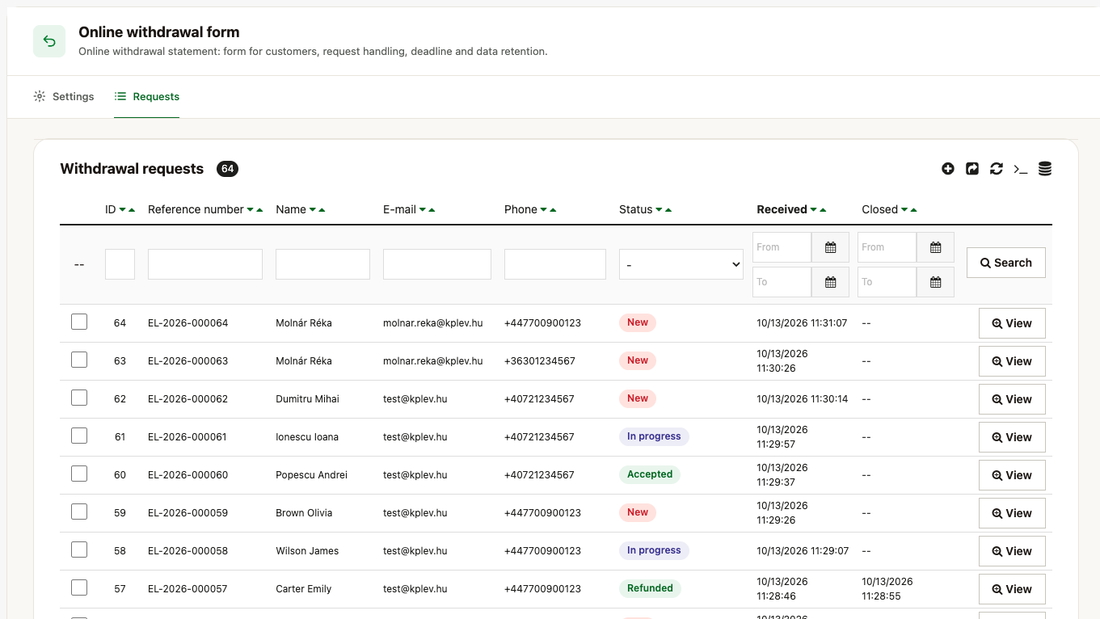This screenshot has height=619, width=1100.
Task: Sort Reference number ascending
Action: [260, 210]
